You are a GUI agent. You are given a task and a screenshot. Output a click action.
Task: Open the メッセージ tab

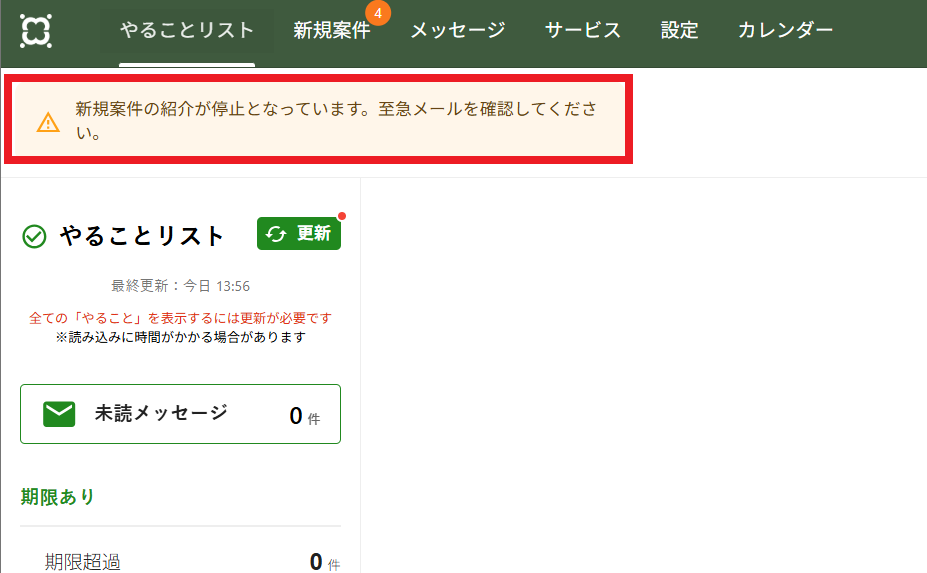458,30
